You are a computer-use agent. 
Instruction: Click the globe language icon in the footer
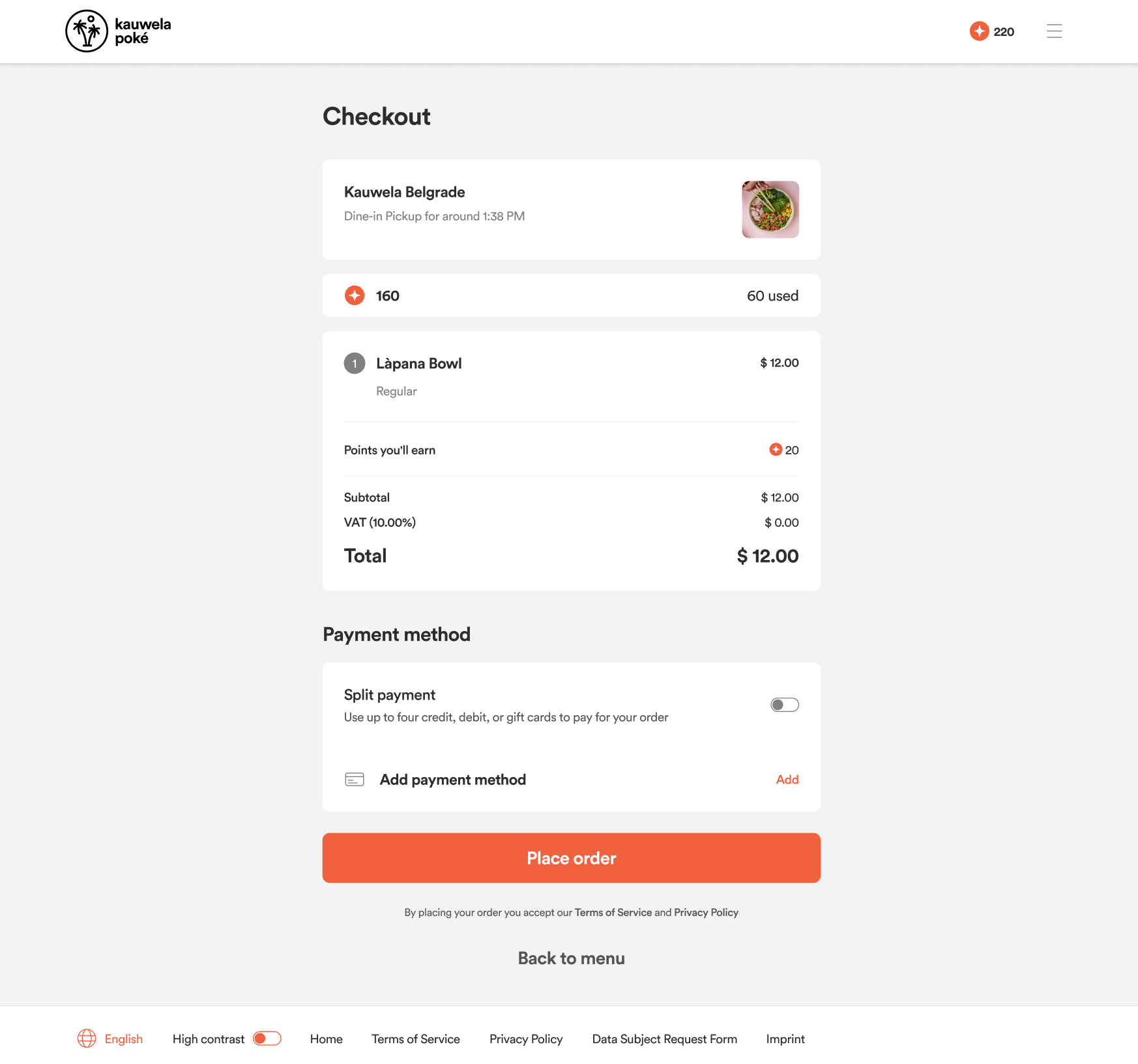pos(87,1039)
